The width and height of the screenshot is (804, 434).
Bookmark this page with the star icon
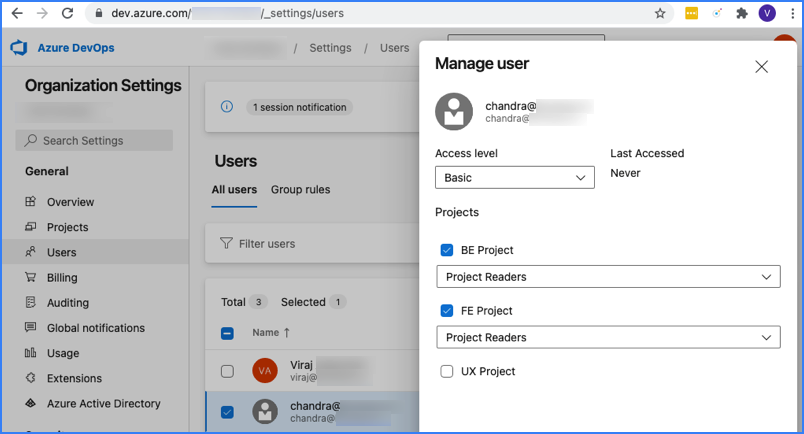point(660,14)
